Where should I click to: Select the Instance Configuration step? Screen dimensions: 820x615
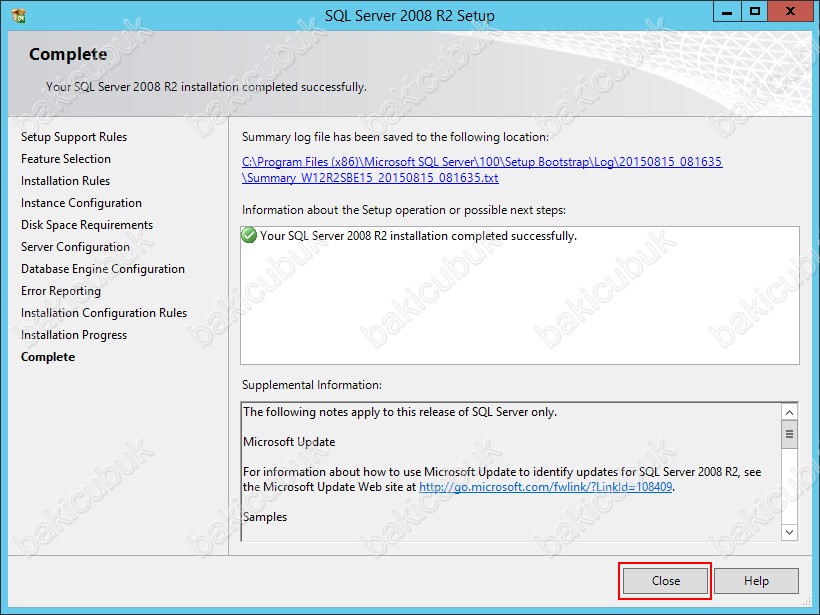click(x=81, y=203)
